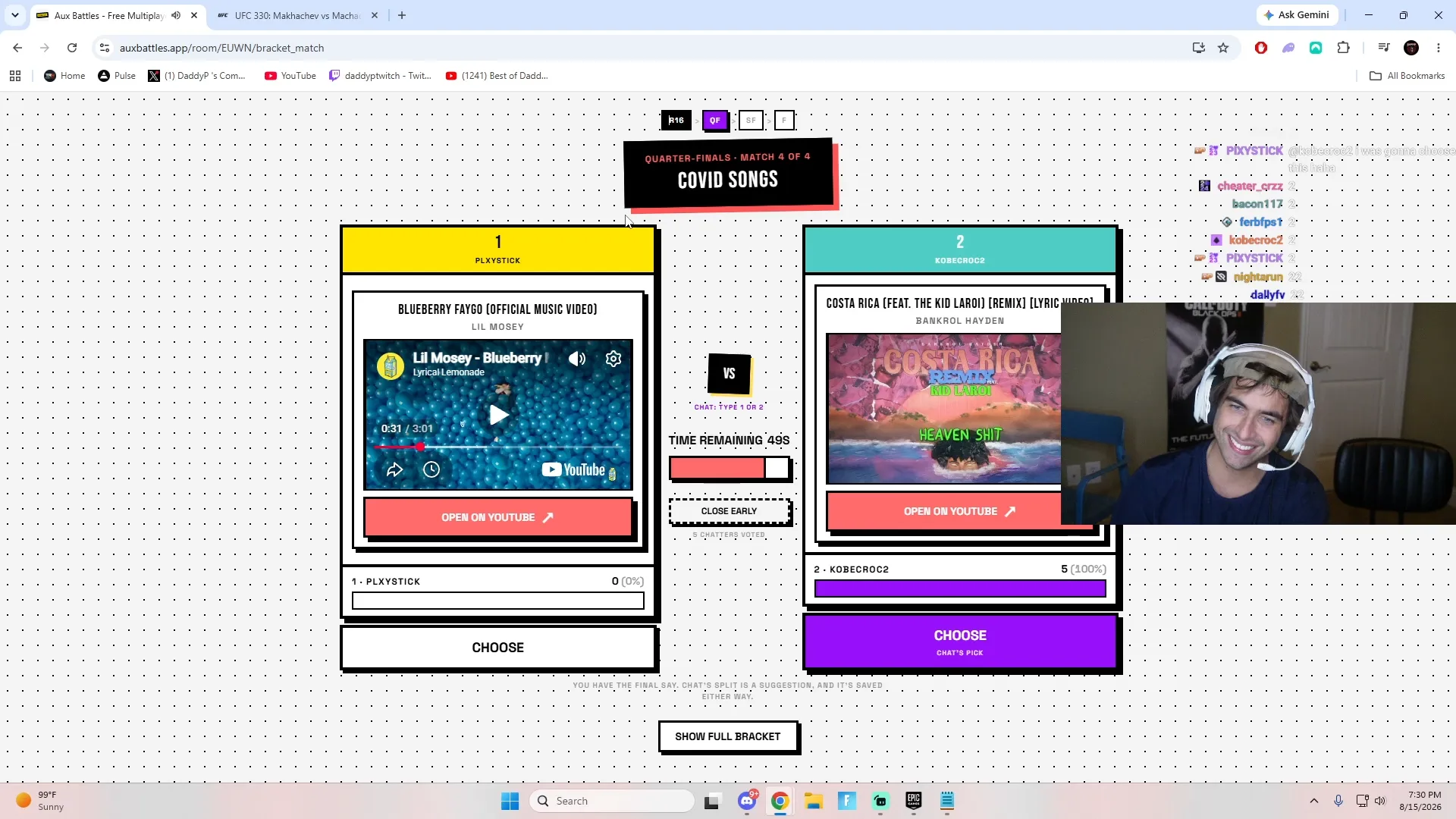The image size is (1456, 819).
Task: Open Pulse bookmark
Action: tap(117, 76)
